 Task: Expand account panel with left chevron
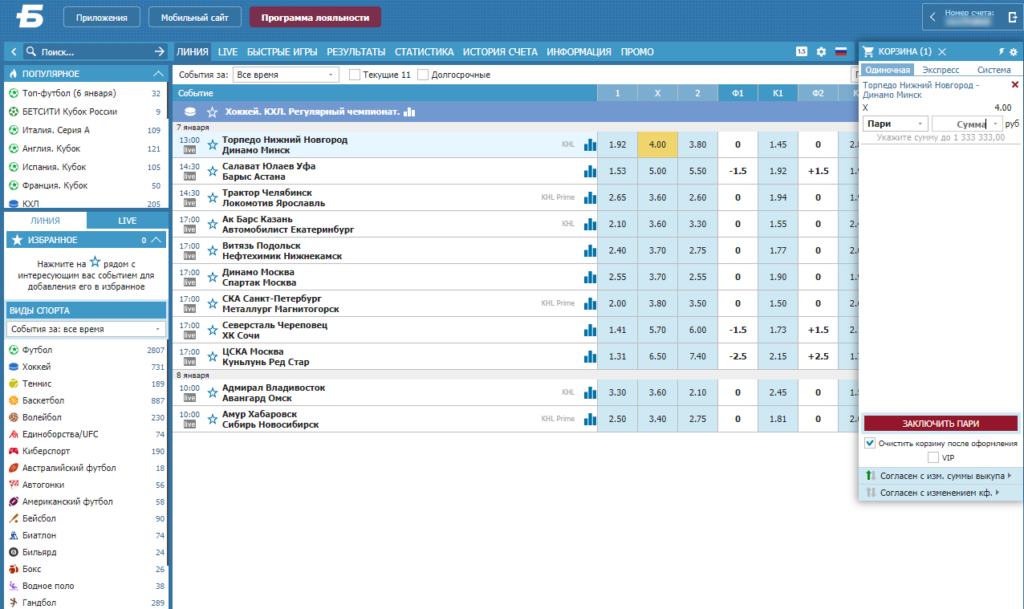click(x=933, y=18)
